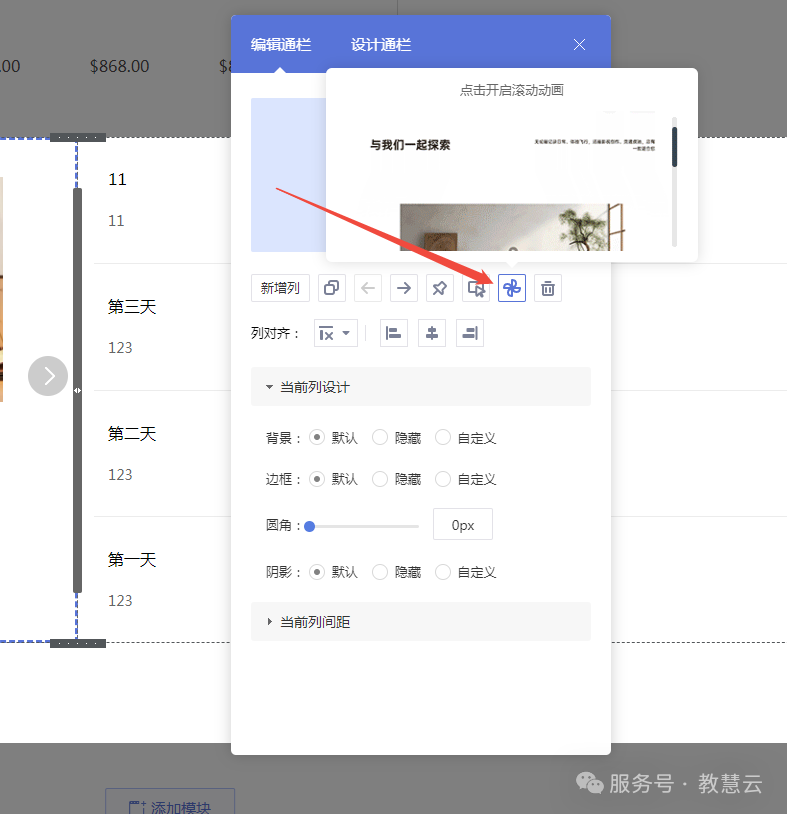787x814 pixels.
Task: Delete column with the trash icon
Action: pyautogui.click(x=548, y=288)
